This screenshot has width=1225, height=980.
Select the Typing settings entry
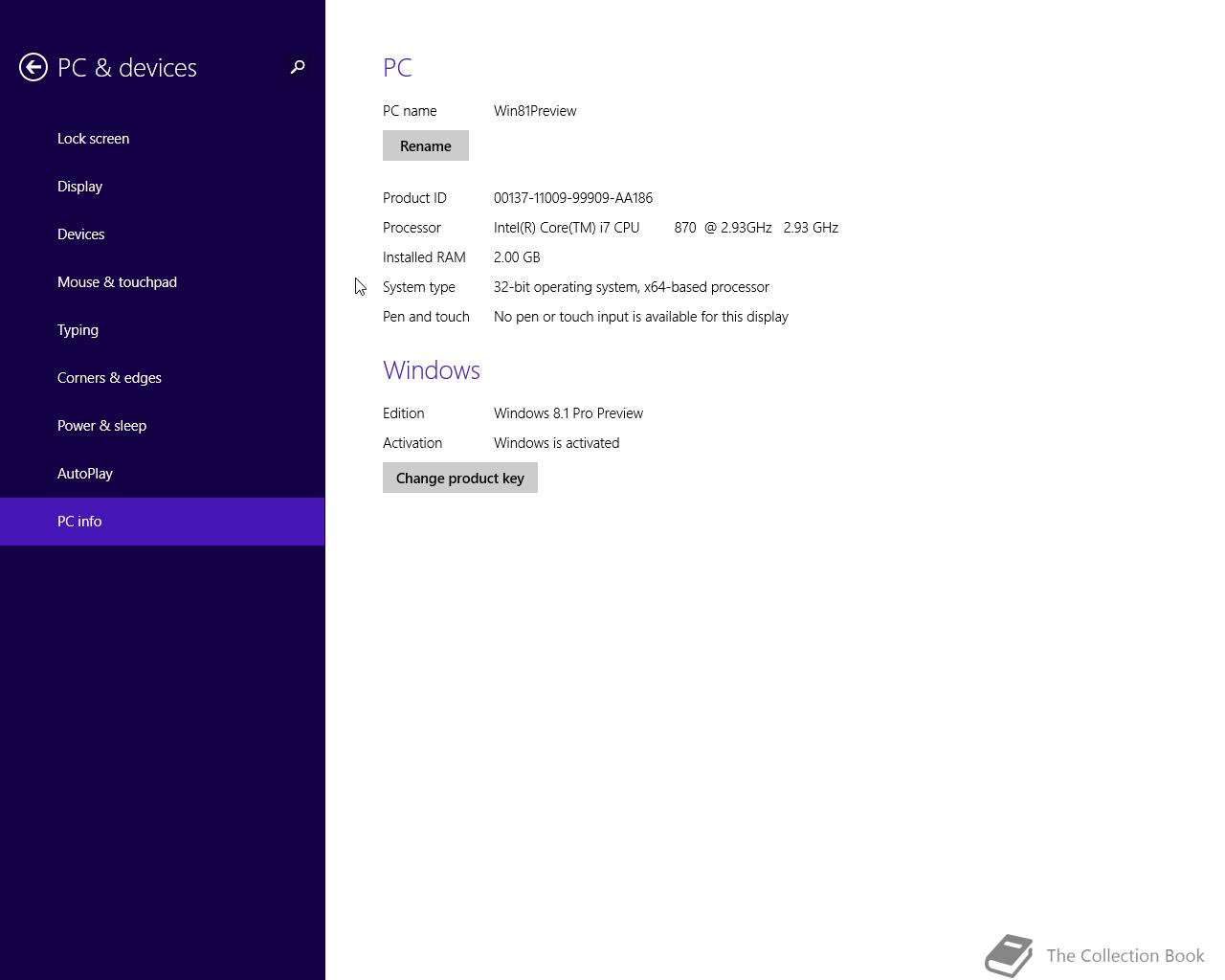click(x=163, y=330)
